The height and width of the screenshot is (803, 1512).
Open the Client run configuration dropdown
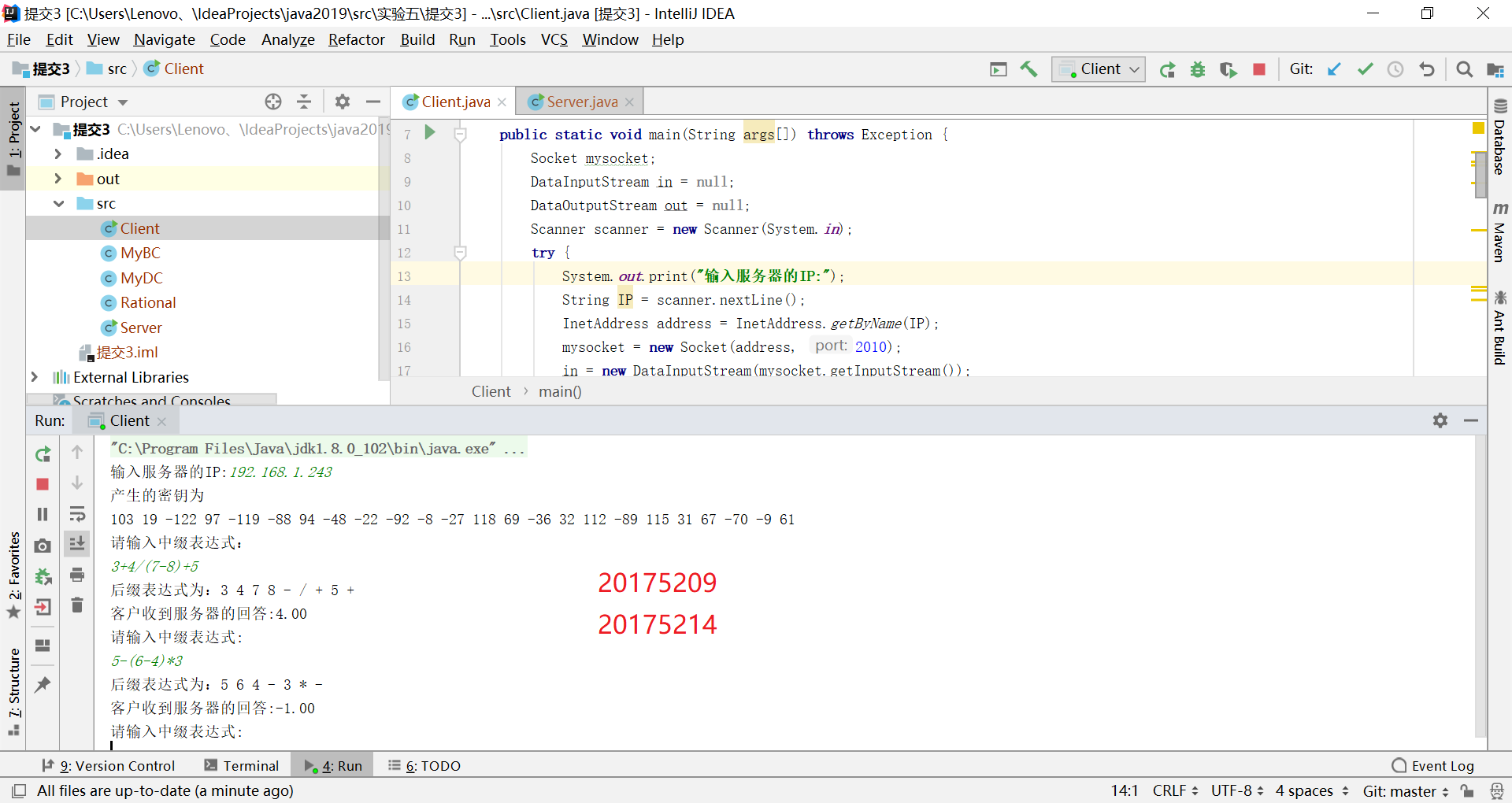1099,69
